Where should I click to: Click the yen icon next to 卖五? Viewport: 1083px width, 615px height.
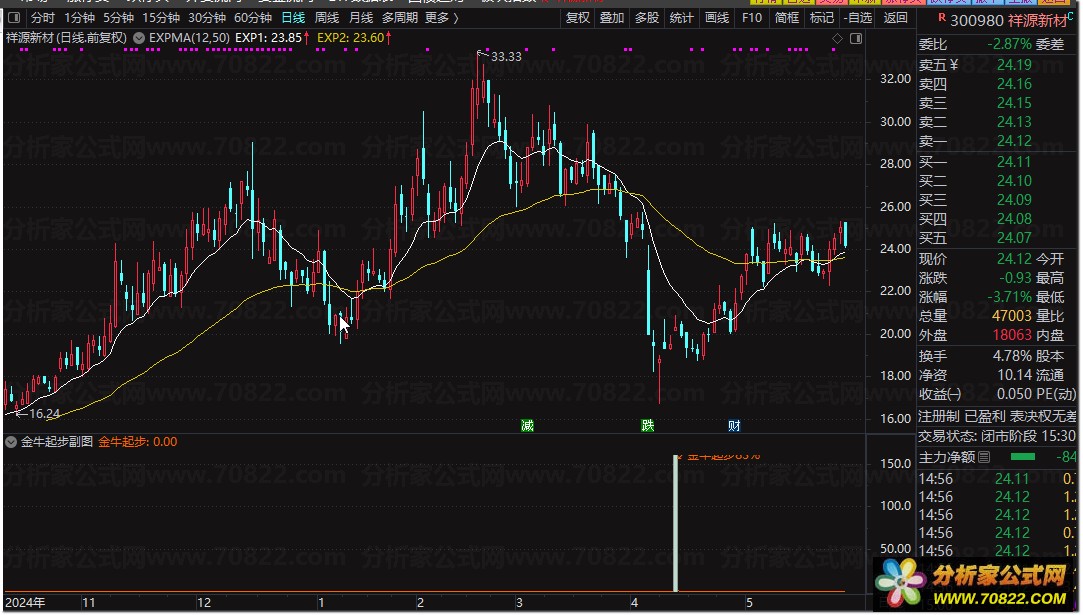(954, 65)
